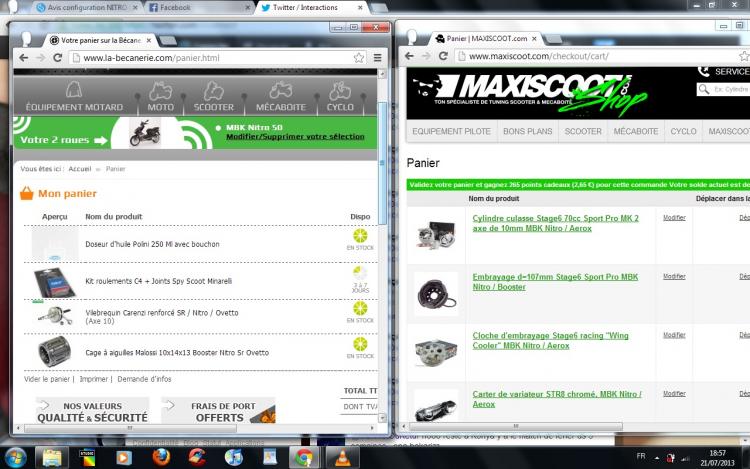Open Windows Start menu

[16, 458]
